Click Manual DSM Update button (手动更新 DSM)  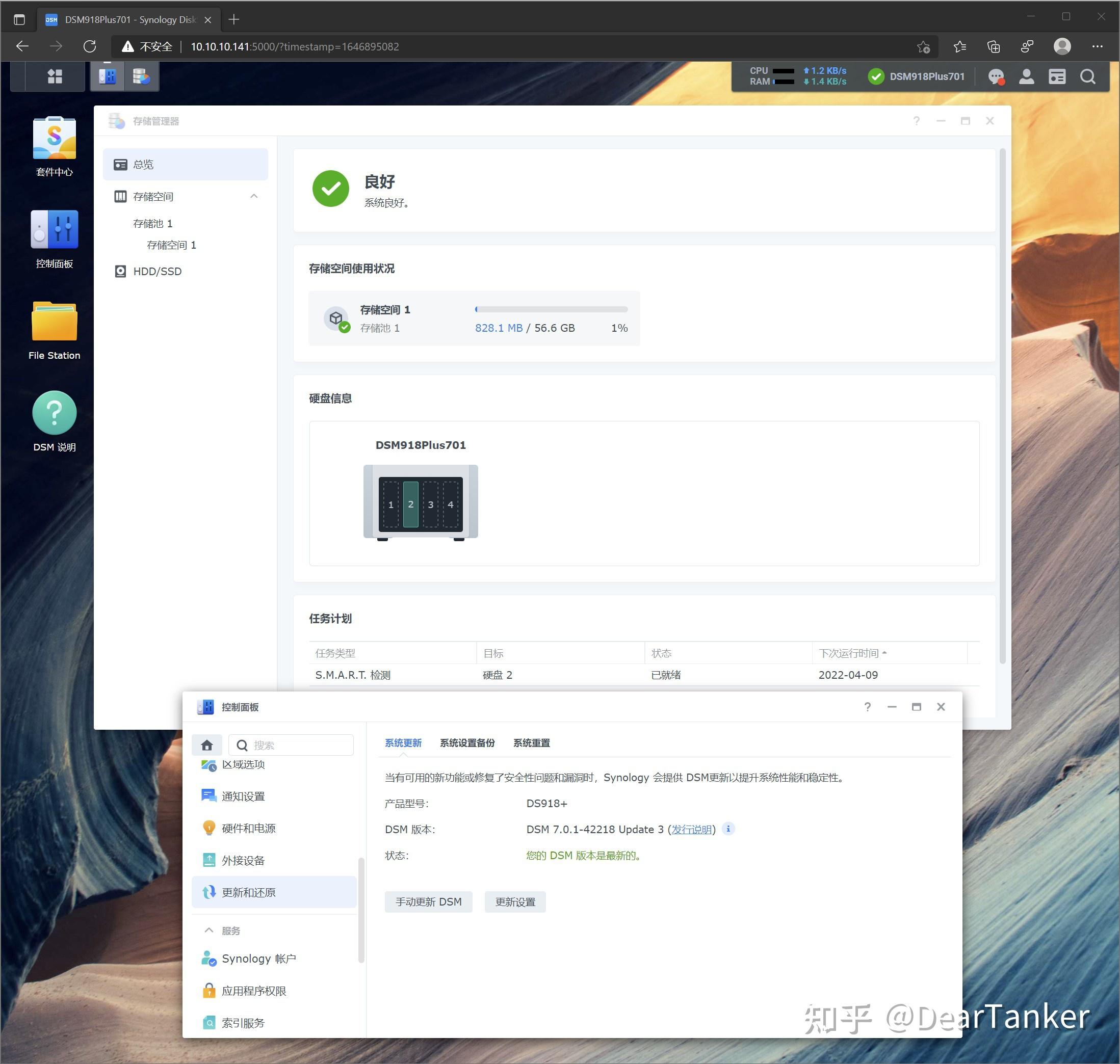(428, 902)
